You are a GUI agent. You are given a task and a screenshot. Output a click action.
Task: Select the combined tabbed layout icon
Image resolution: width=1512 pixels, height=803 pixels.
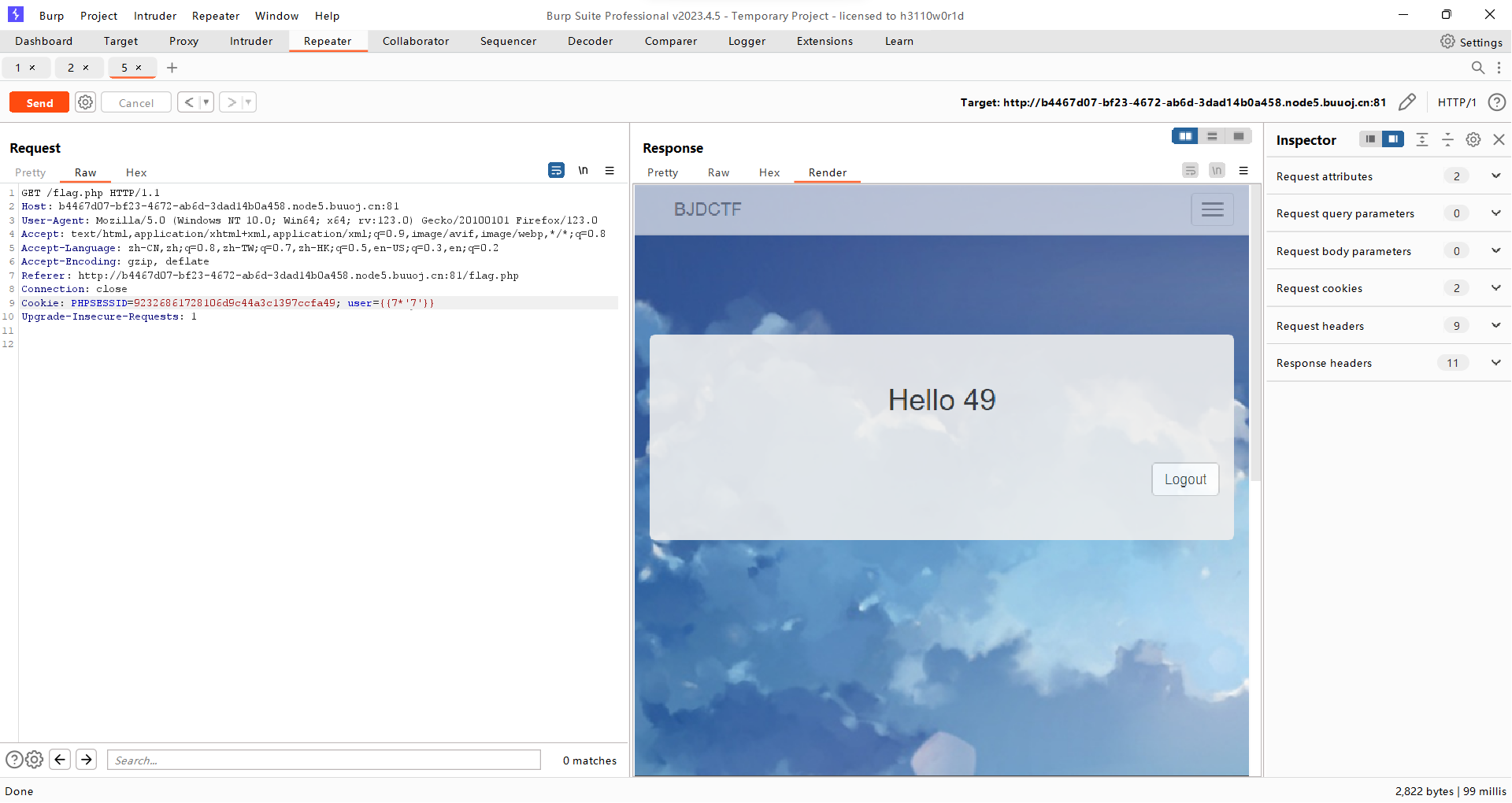(1239, 136)
